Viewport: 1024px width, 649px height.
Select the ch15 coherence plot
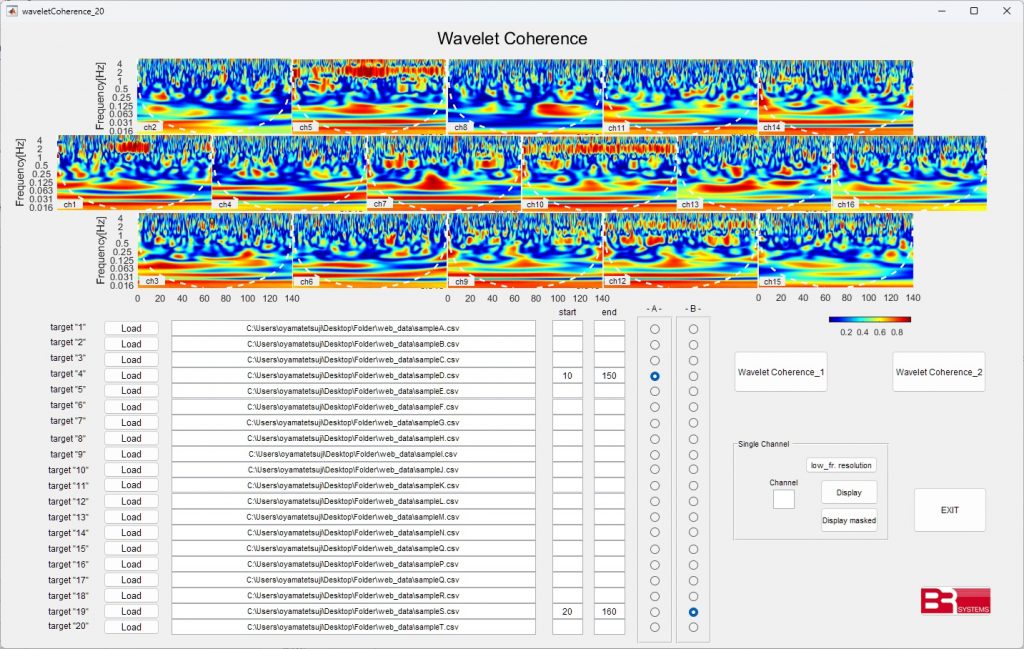coord(835,249)
